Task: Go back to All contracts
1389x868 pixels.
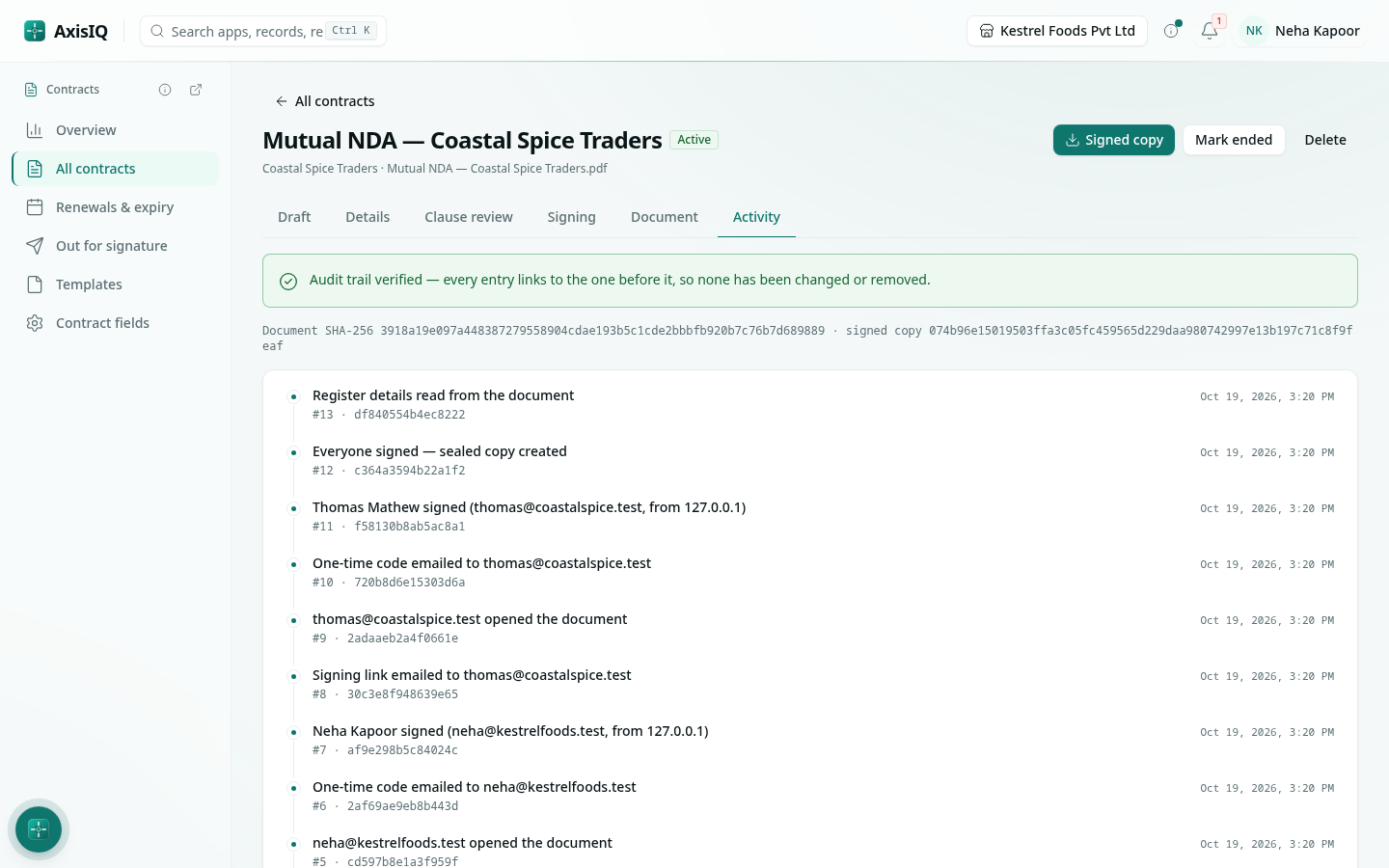Action: (x=325, y=101)
